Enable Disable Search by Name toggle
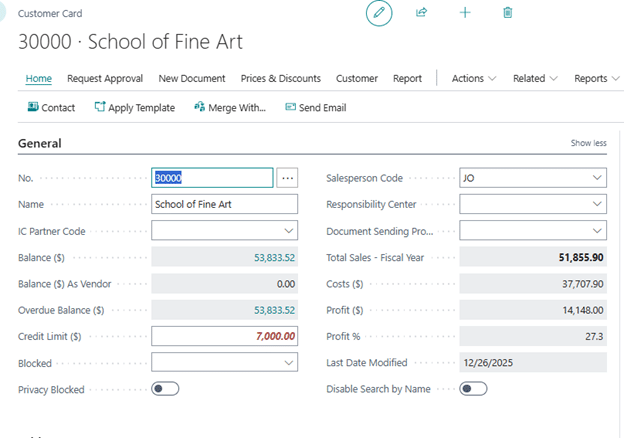The height and width of the screenshot is (438, 624). pyautogui.click(x=473, y=389)
